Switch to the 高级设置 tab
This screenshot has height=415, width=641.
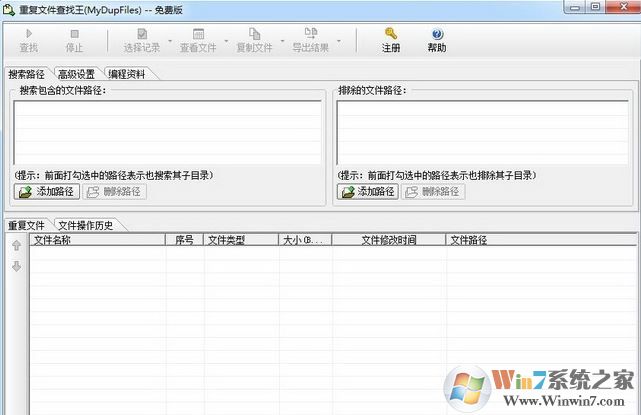coord(77,74)
